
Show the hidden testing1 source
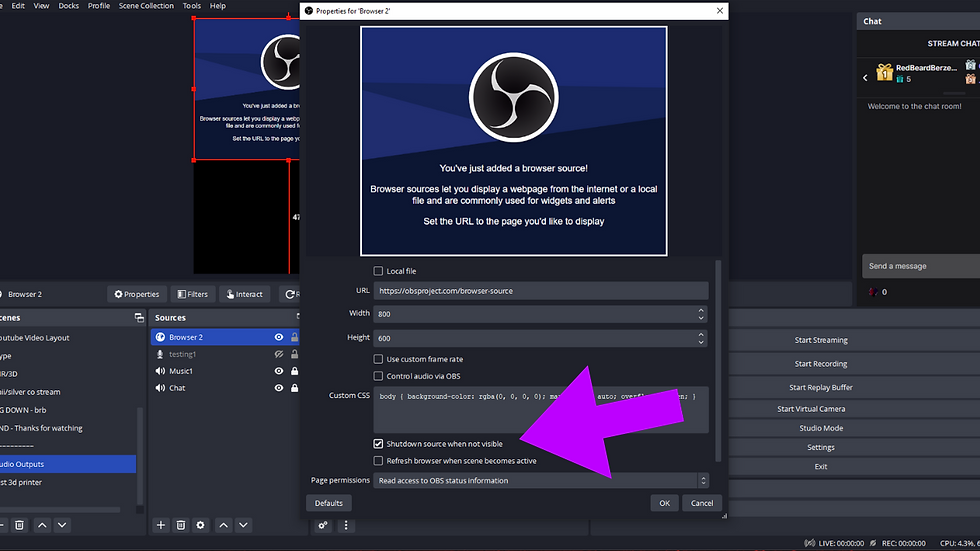click(279, 354)
